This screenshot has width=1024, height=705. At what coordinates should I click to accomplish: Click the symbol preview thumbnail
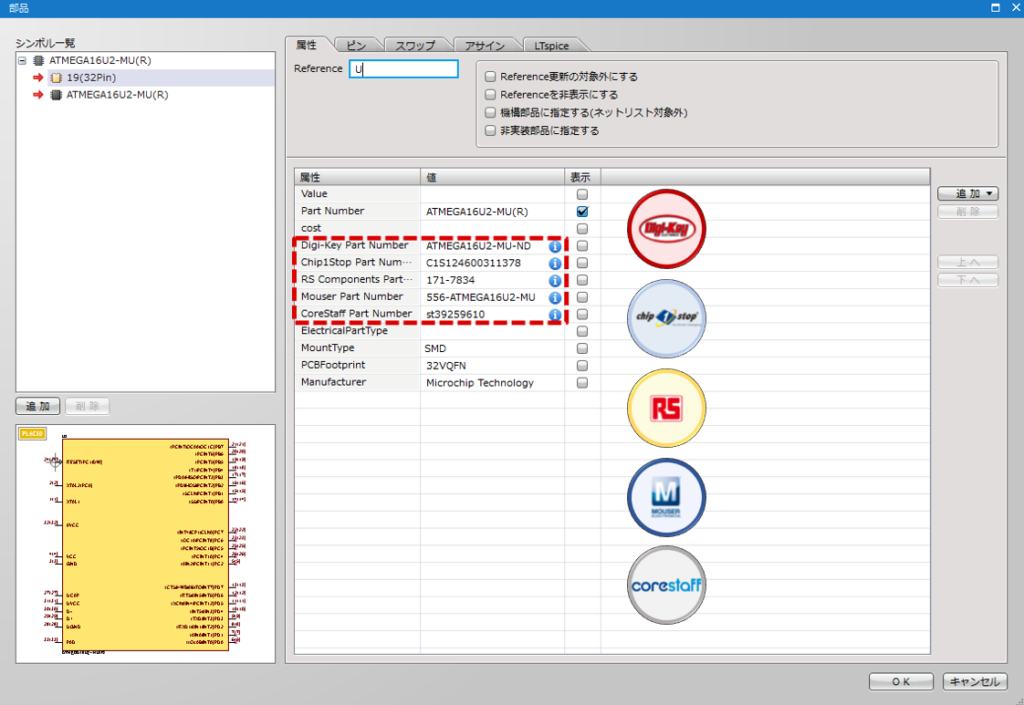146,544
